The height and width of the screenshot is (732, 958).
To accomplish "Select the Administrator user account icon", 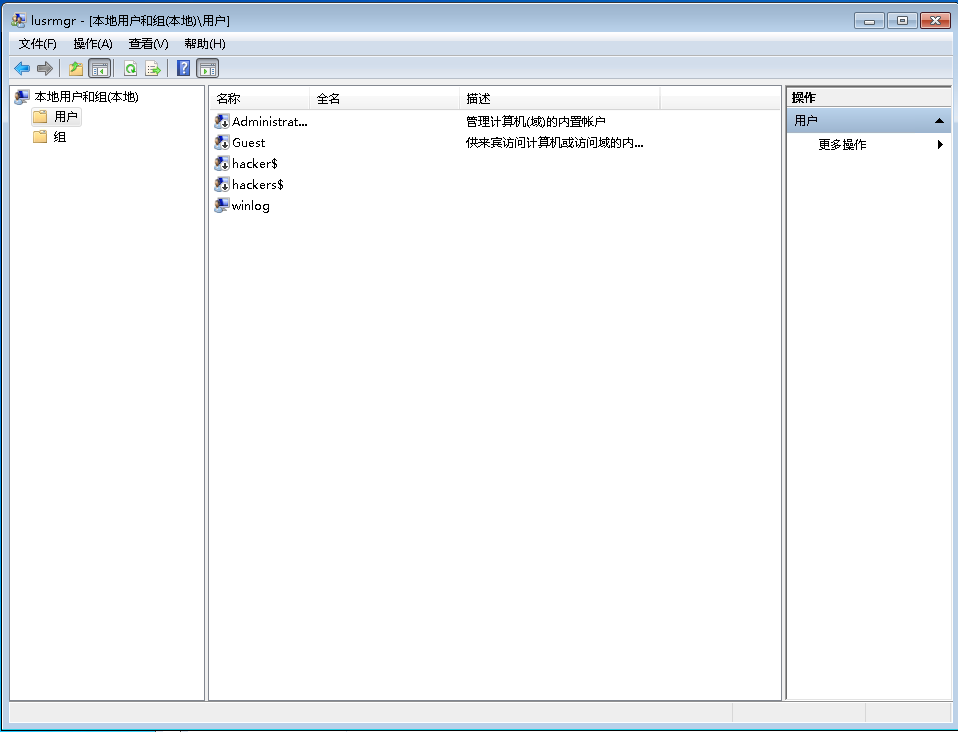I will tap(222, 122).
